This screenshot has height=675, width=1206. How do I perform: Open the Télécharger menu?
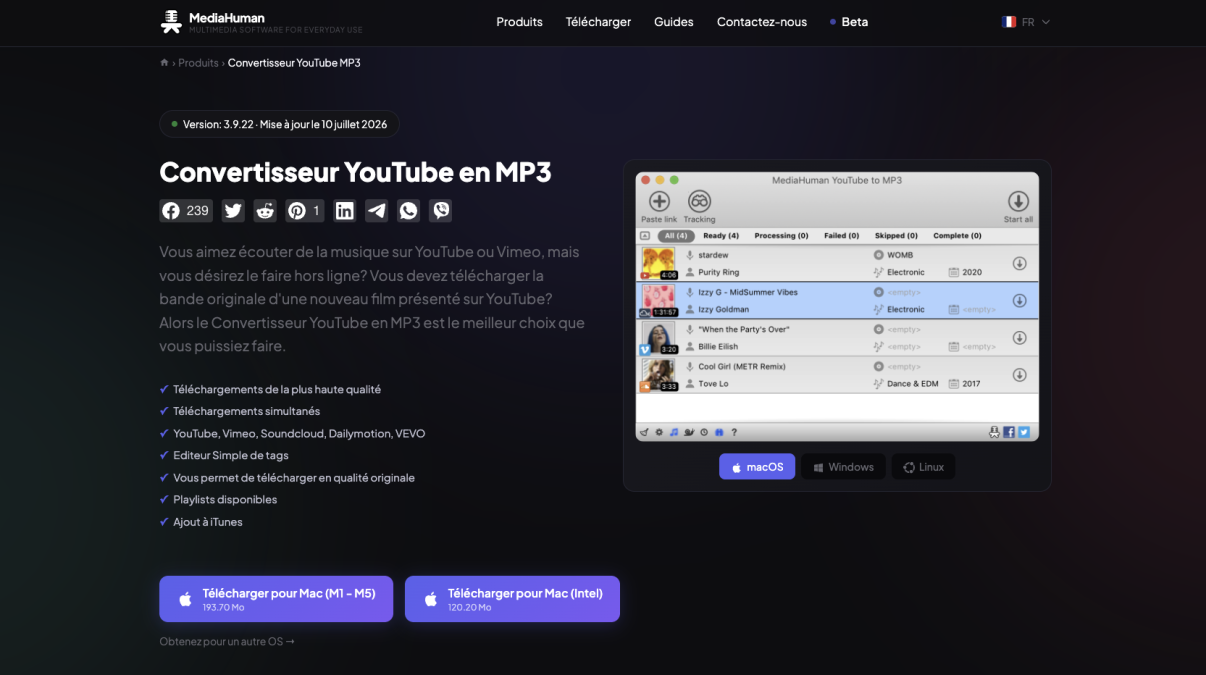(598, 22)
